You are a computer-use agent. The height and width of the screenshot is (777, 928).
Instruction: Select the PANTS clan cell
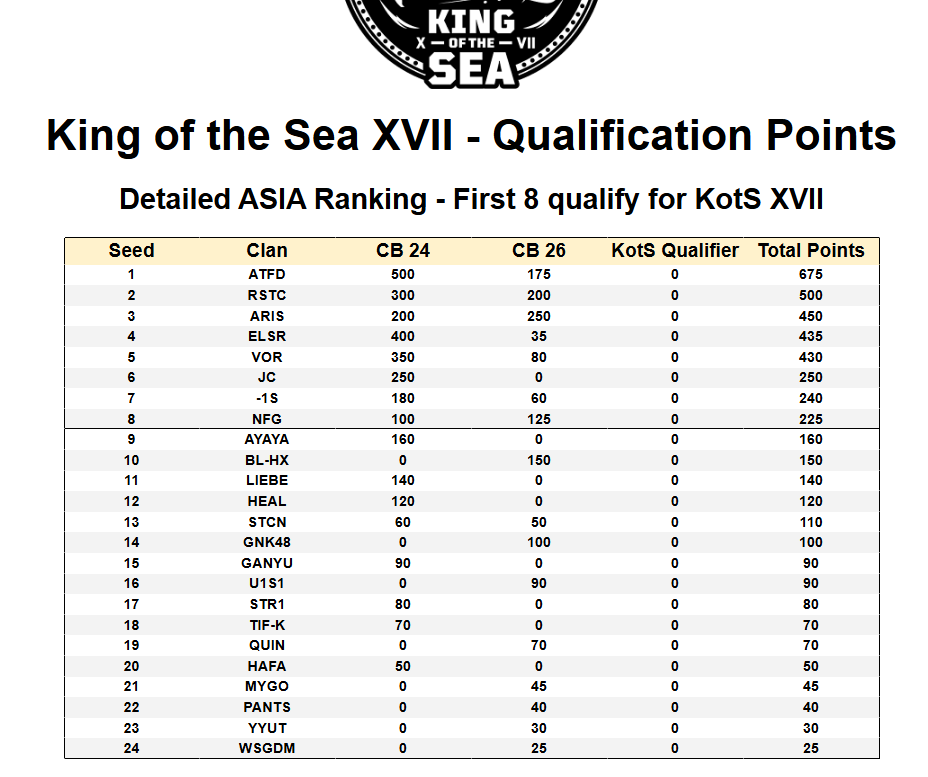[x=267, y=707]
